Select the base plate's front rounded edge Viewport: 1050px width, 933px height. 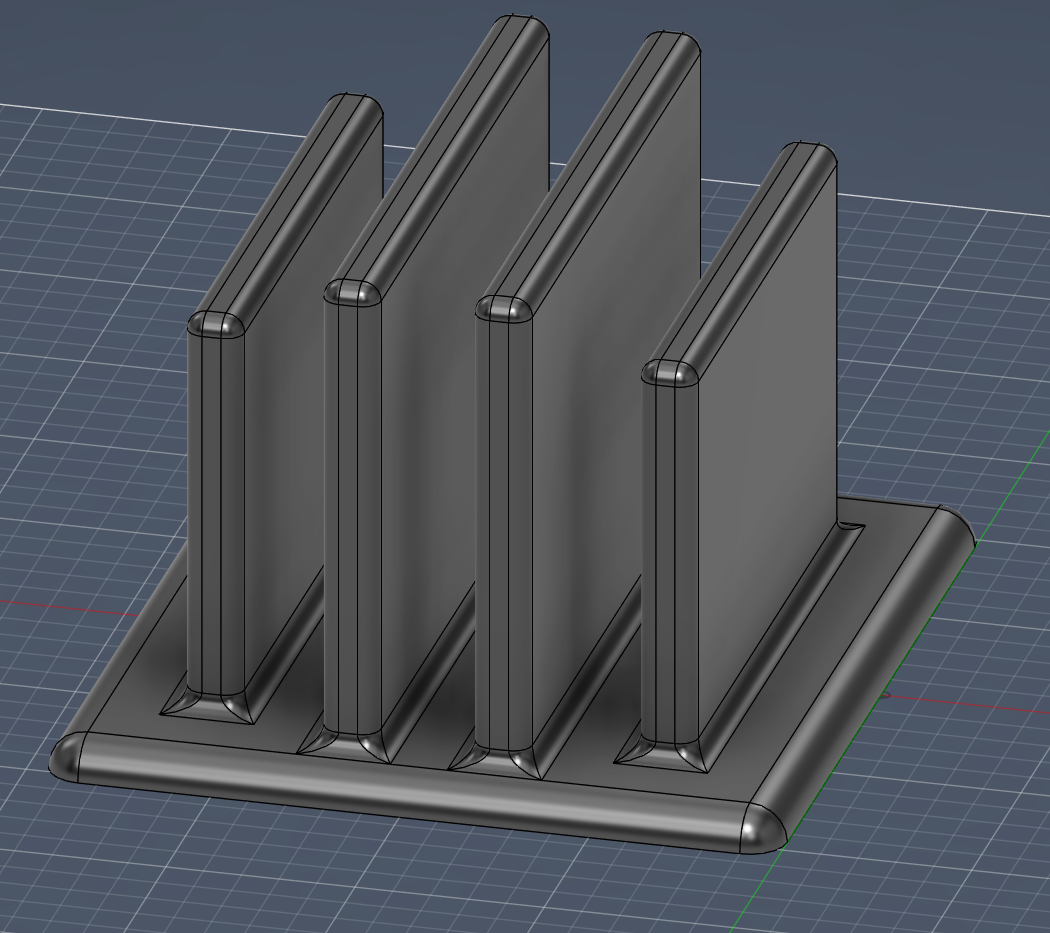tap(412, 795)
